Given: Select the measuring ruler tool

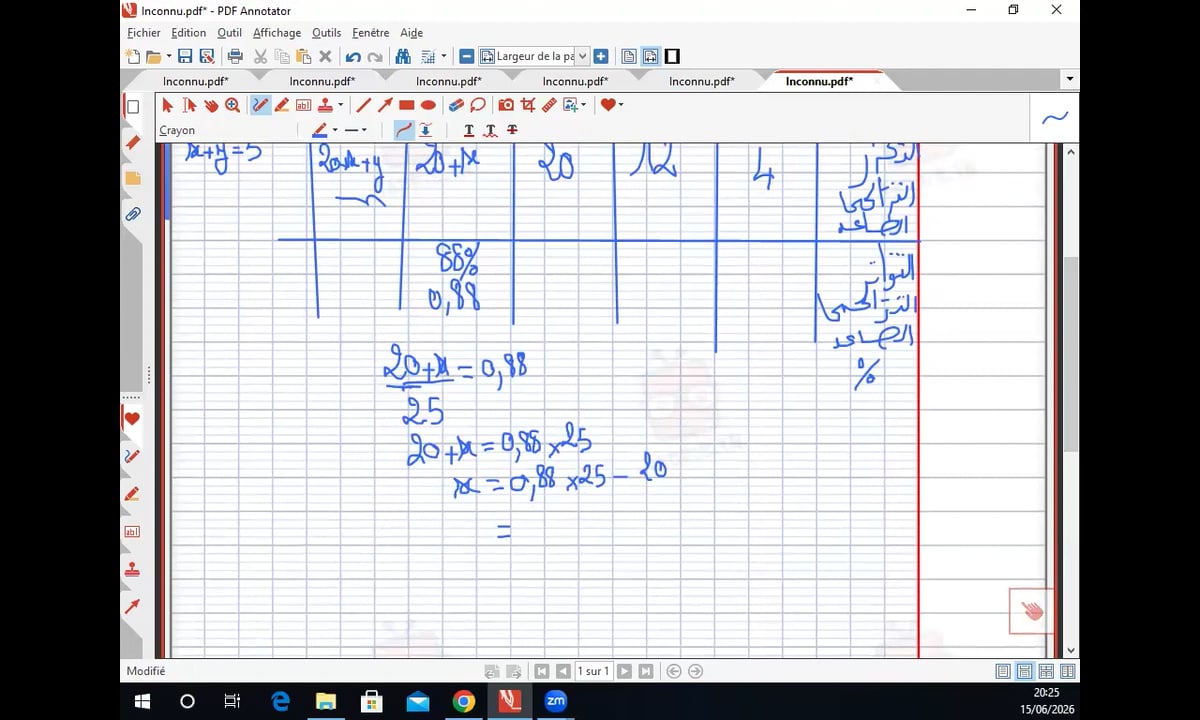Looking at the screenshot, I should click(x=549, y=104).
